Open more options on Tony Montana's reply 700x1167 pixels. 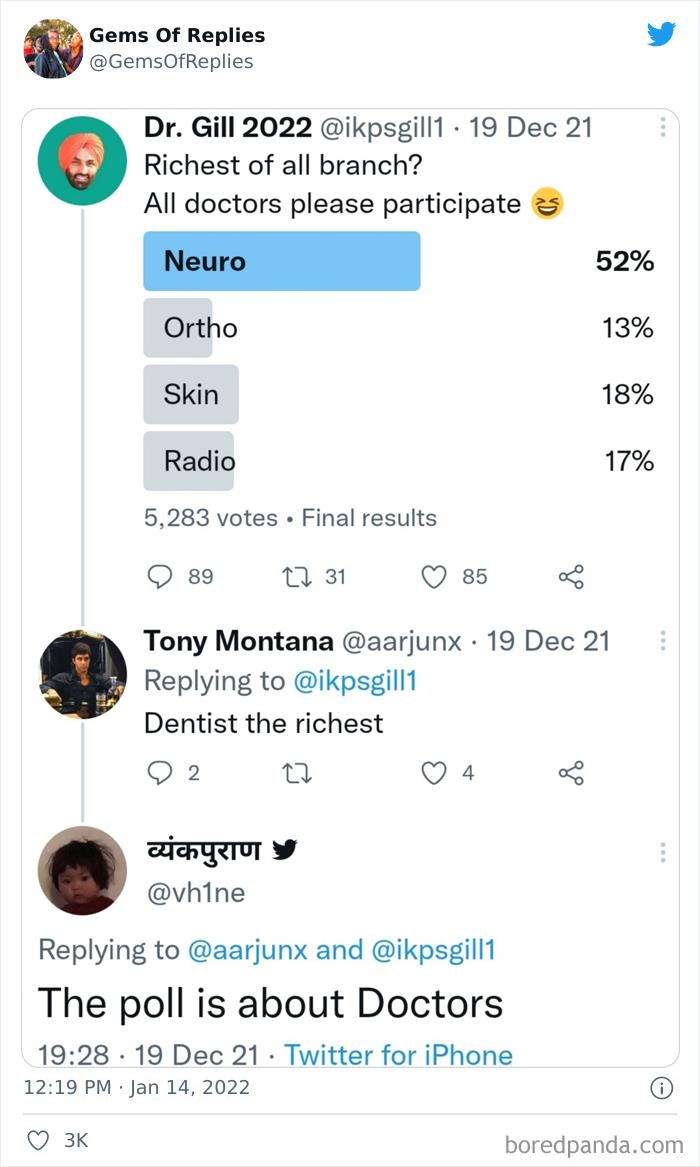click(x=662, y=641)
